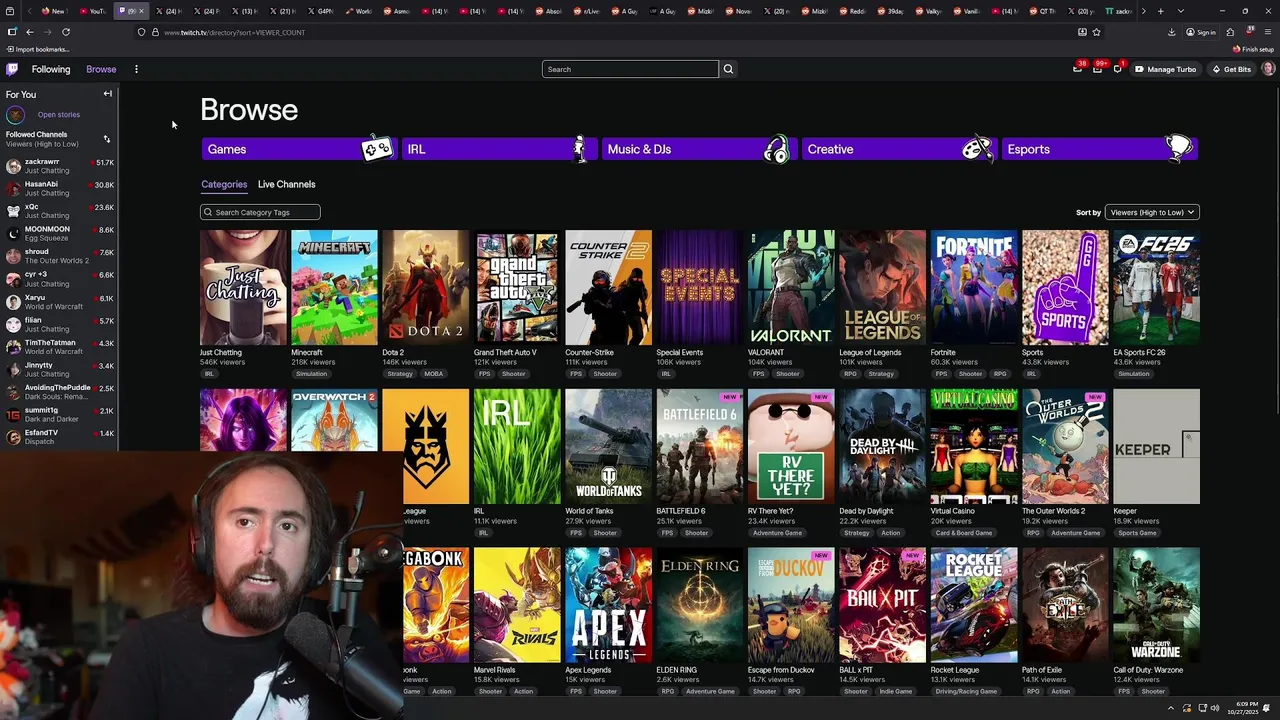
Task: Click the TimTheTatman channel name in the sidebar
Action: pyautogui.click(x=50, y=343)
